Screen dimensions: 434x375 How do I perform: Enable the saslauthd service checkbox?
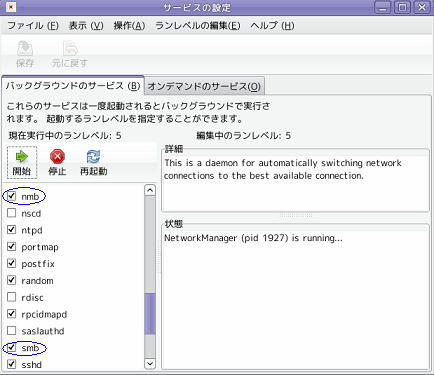[12, 330]
